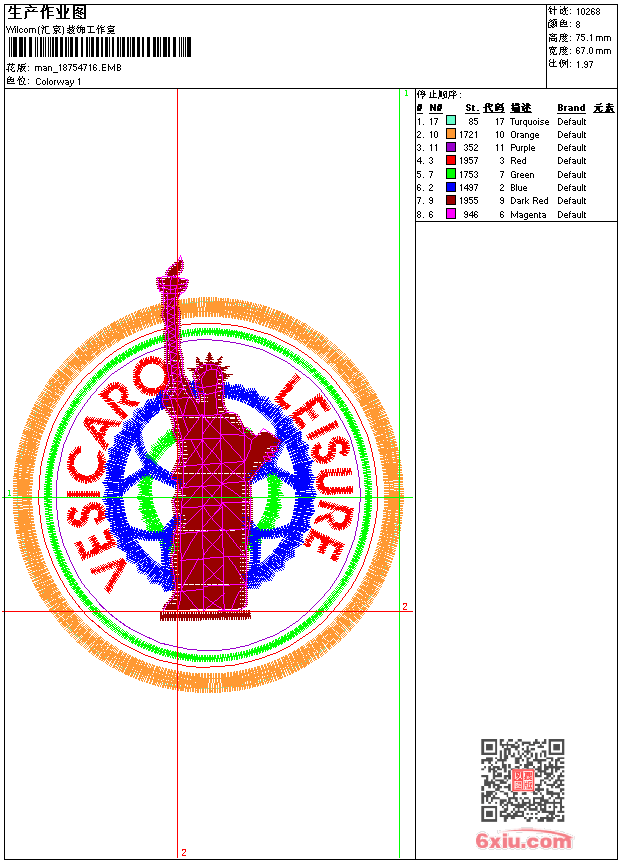The image size is (620, 860).
Task: Click stitch count 1955 in Dark Red row
Action: pos(469,201)
